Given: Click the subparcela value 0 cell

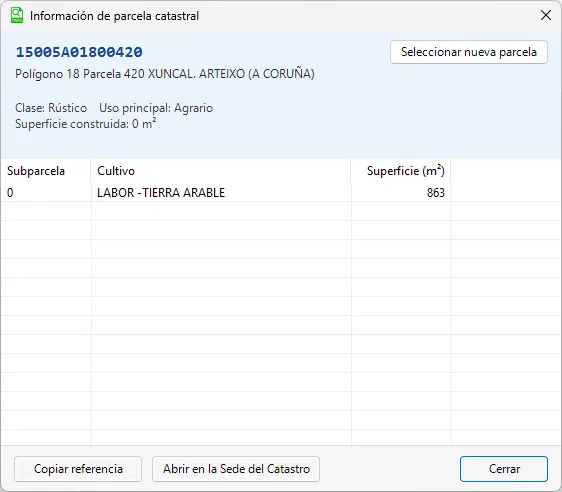Looking at the screenshot, I should tap(46, 193).
